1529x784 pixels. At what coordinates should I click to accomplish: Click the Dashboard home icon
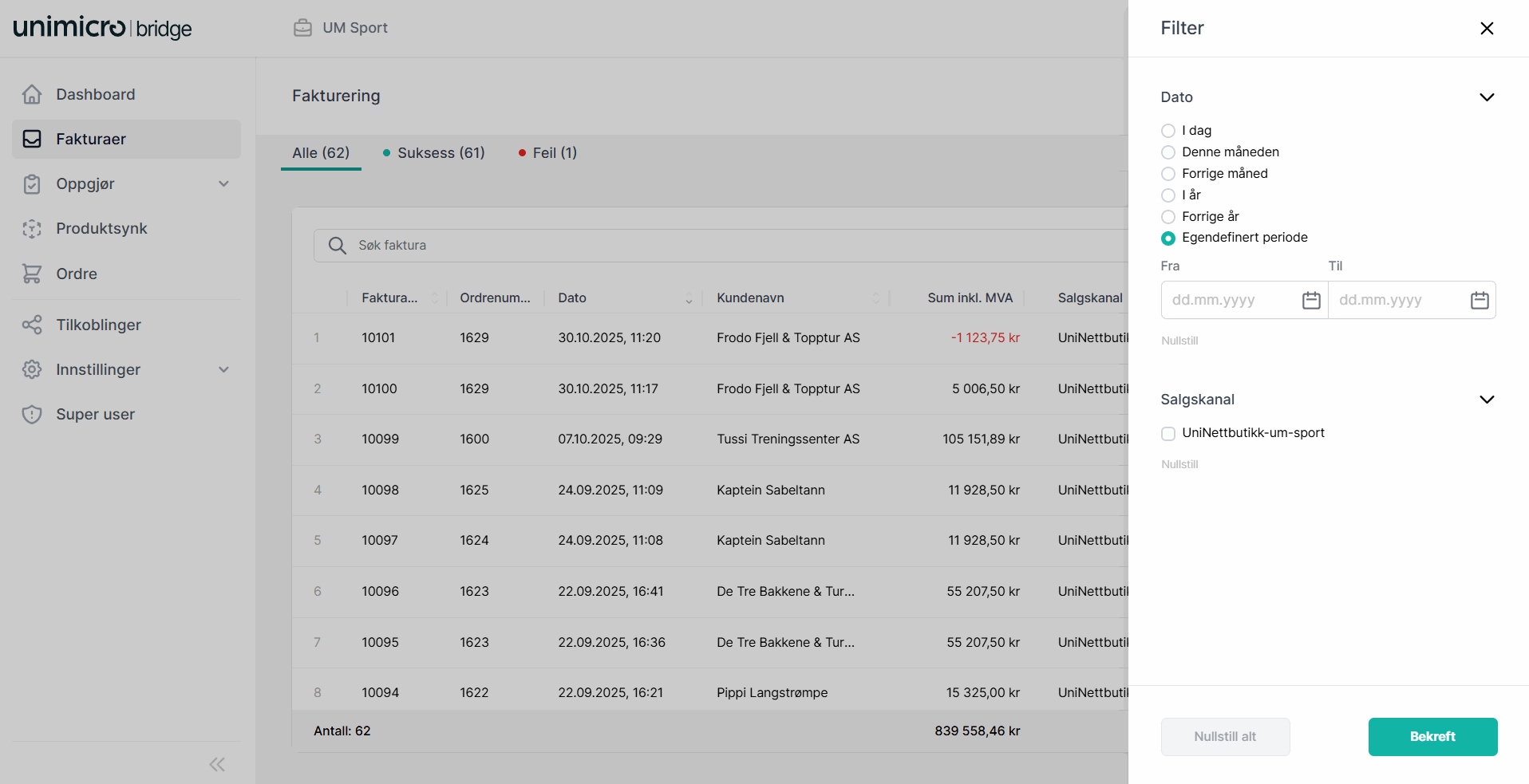click(32, 94)
